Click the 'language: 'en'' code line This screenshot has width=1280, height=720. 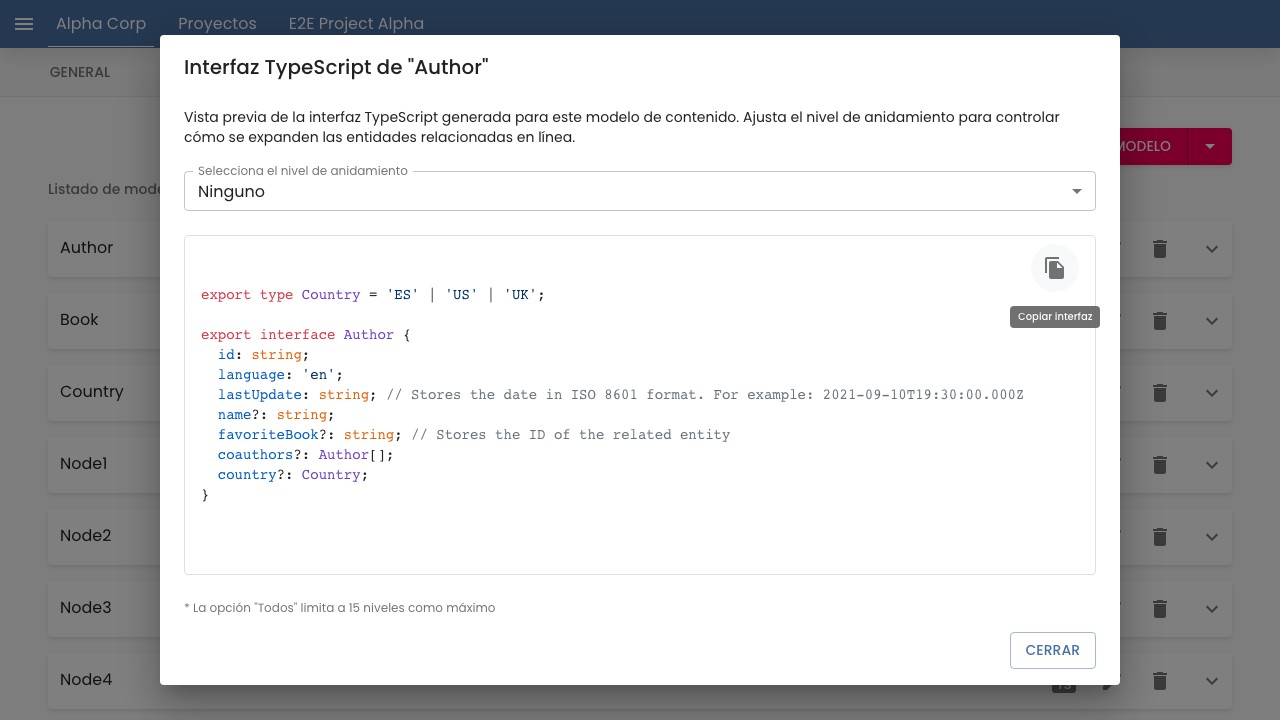click(x=281, y=375)
